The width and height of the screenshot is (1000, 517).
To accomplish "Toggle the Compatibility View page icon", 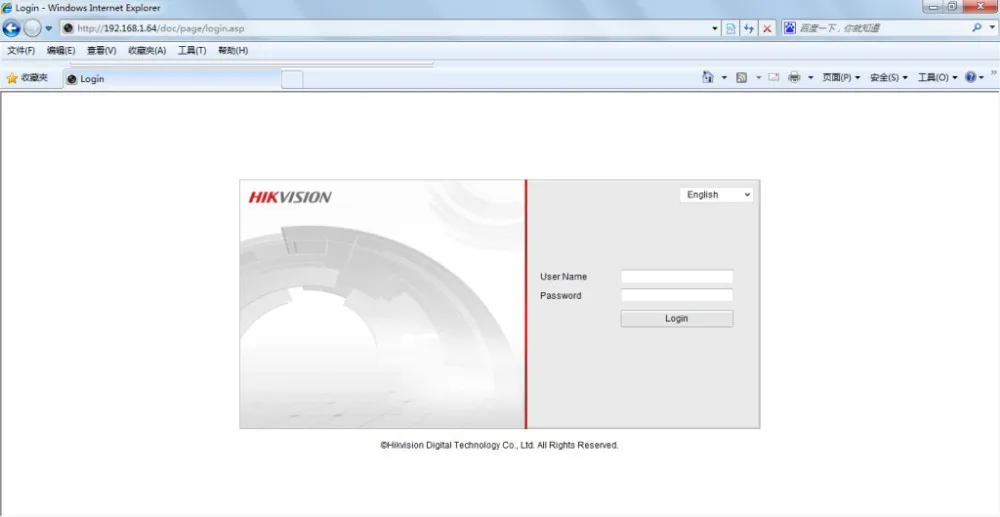I will click(730, 29).
